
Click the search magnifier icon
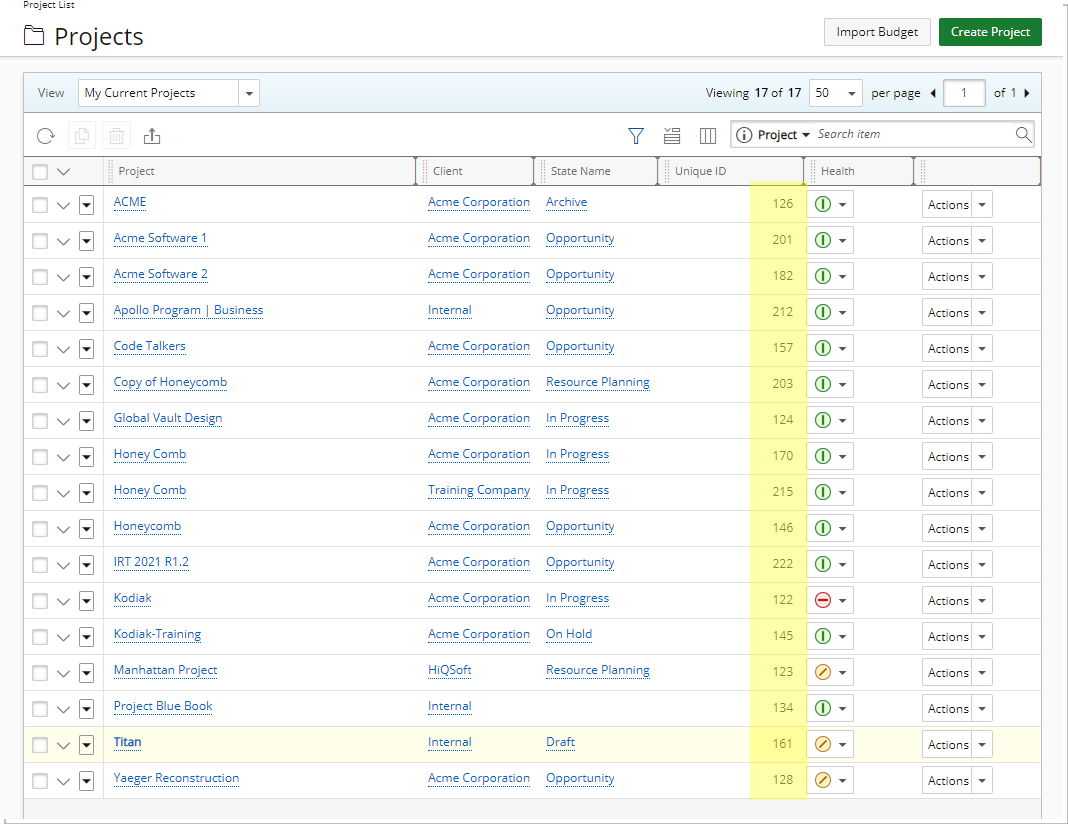click(1023, 134)
